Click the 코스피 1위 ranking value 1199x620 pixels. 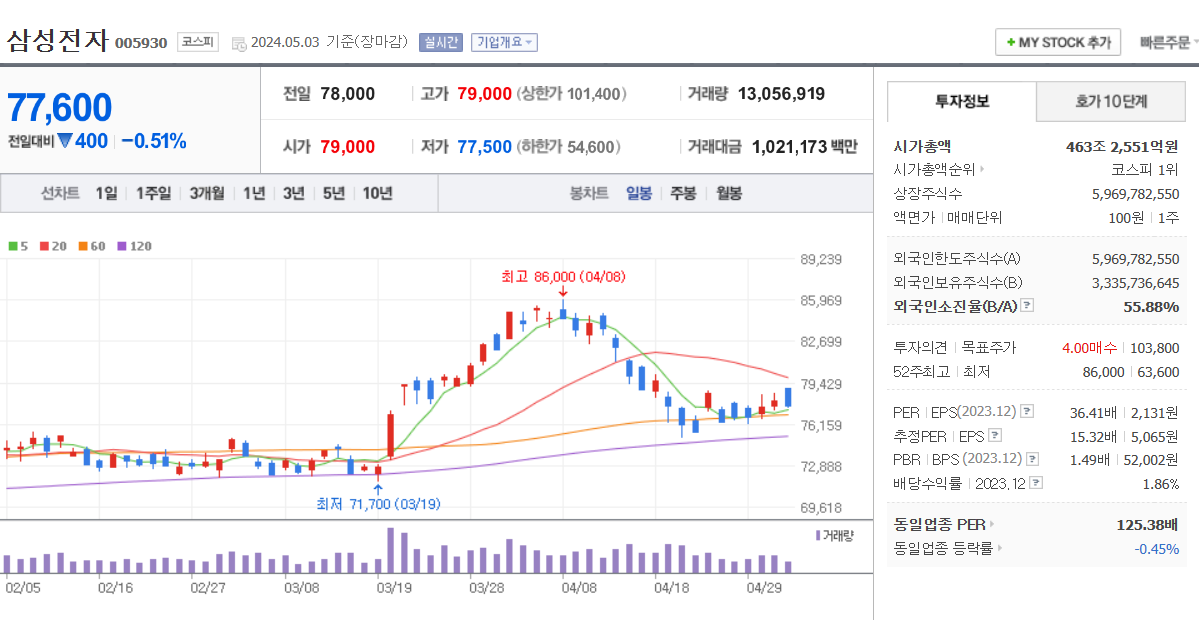pos(1145,170)
